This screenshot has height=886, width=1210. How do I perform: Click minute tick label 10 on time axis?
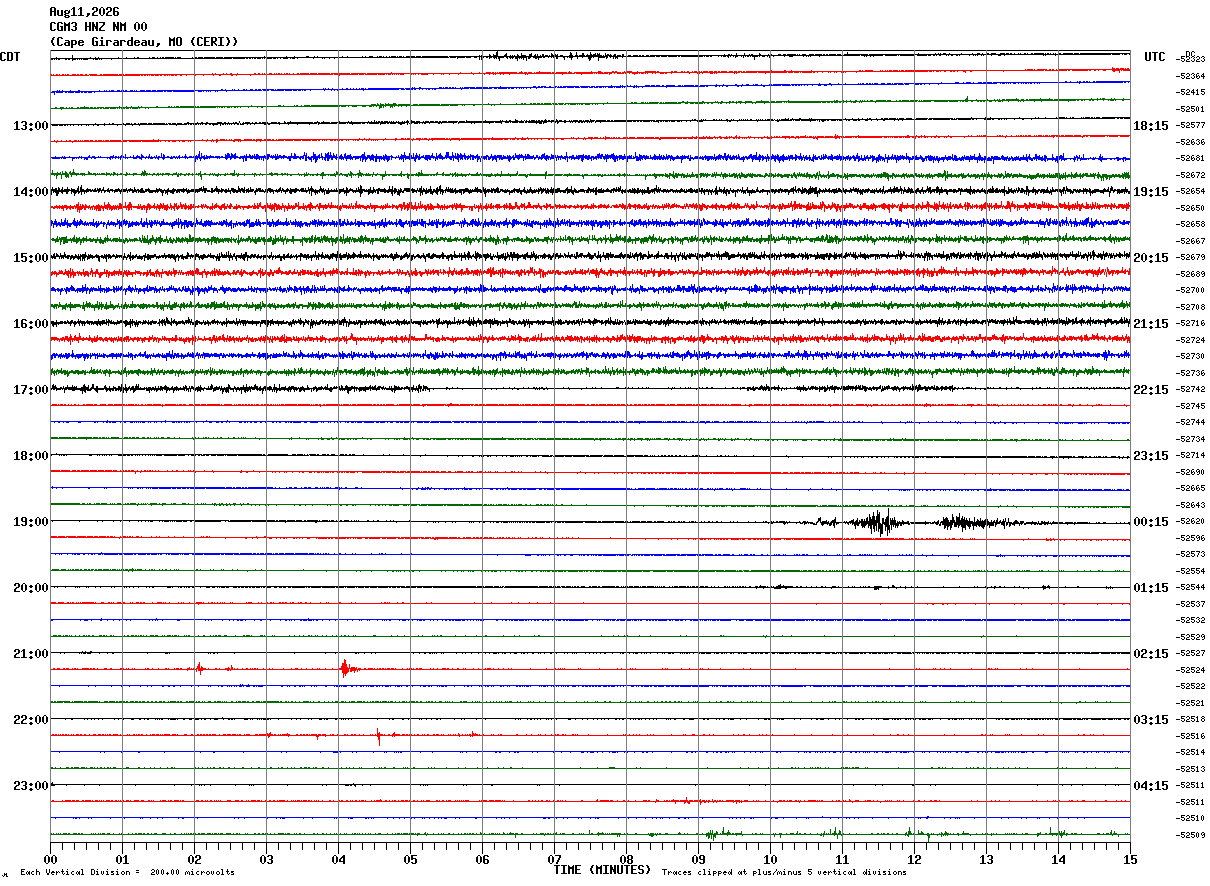coord(770,859)
